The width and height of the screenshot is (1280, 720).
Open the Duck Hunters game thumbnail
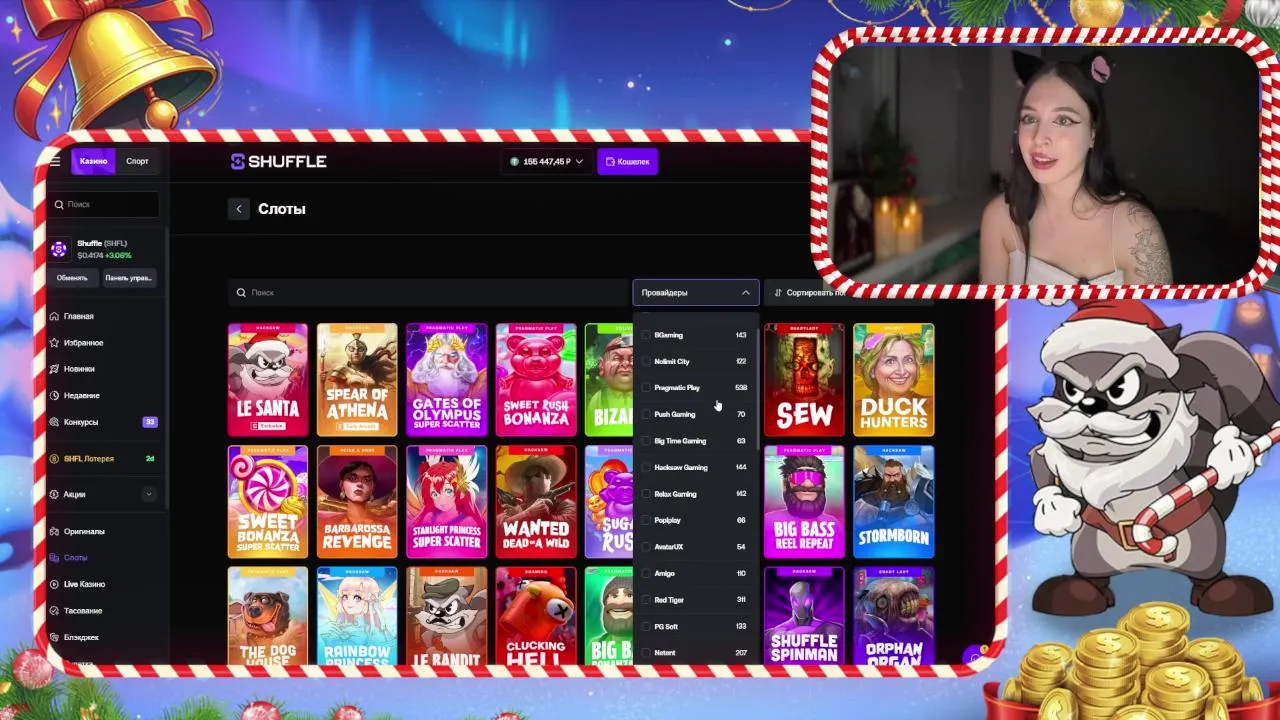coord(894,380)
